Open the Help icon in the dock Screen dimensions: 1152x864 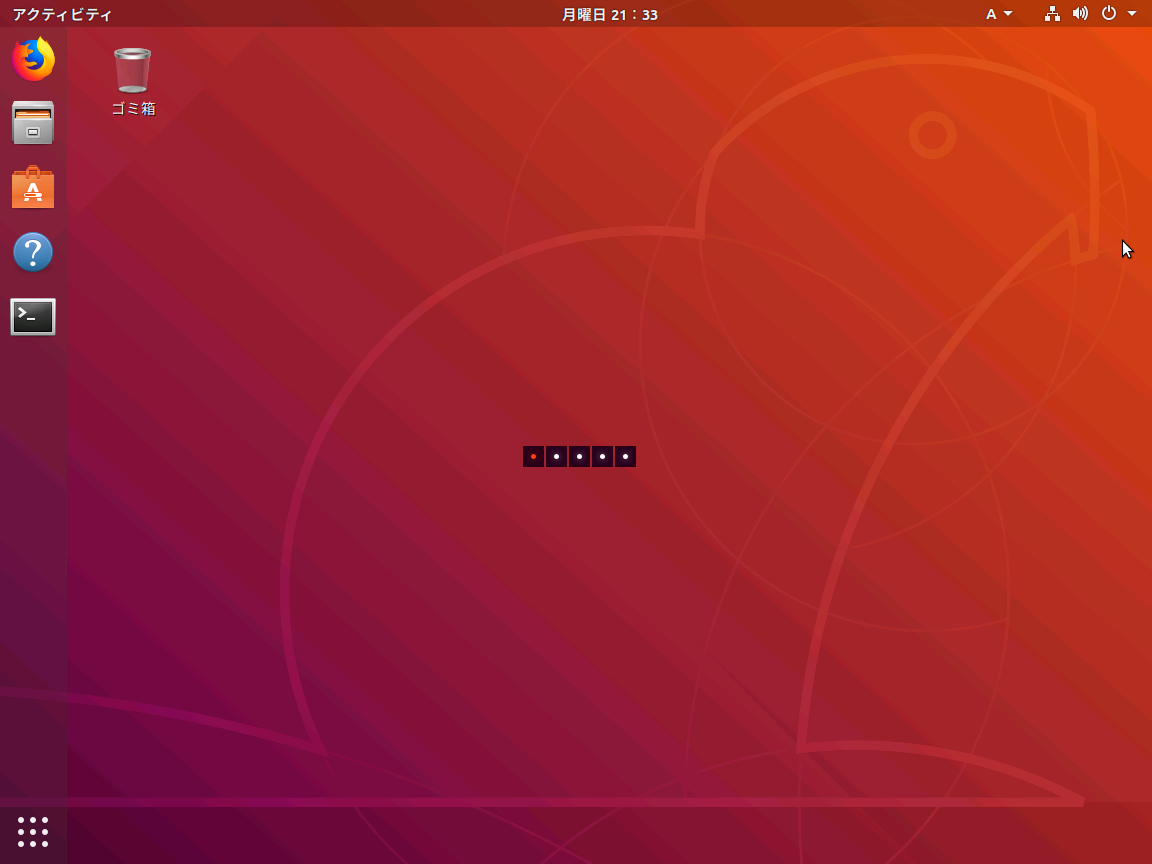33,252
